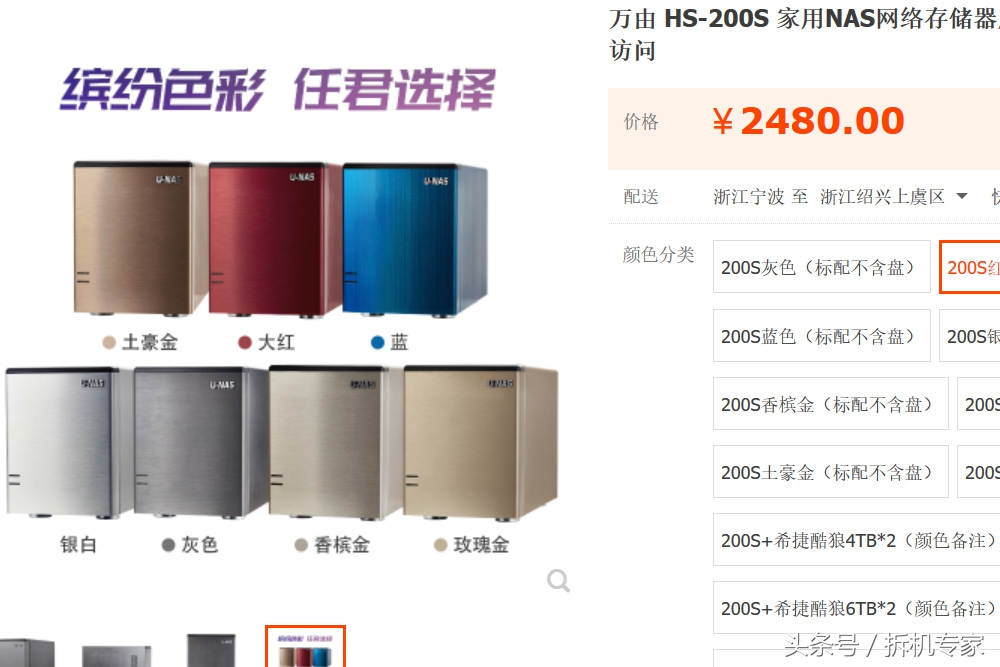View the second product thumbnail image
Image resolution: width=1000 pixels, height=667 pixels.
click(117, 656)
